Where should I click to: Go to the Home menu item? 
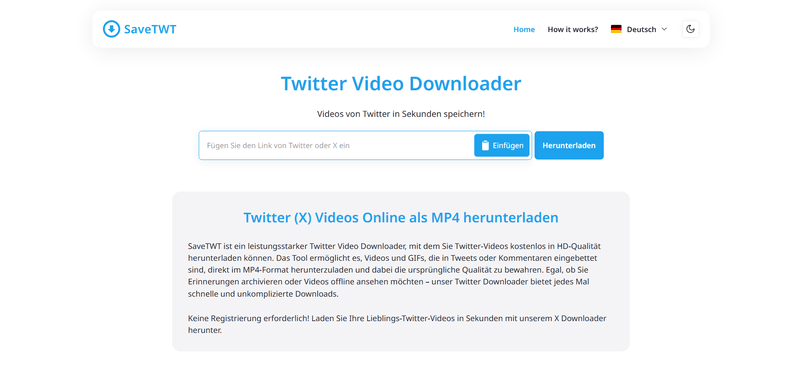524,29
